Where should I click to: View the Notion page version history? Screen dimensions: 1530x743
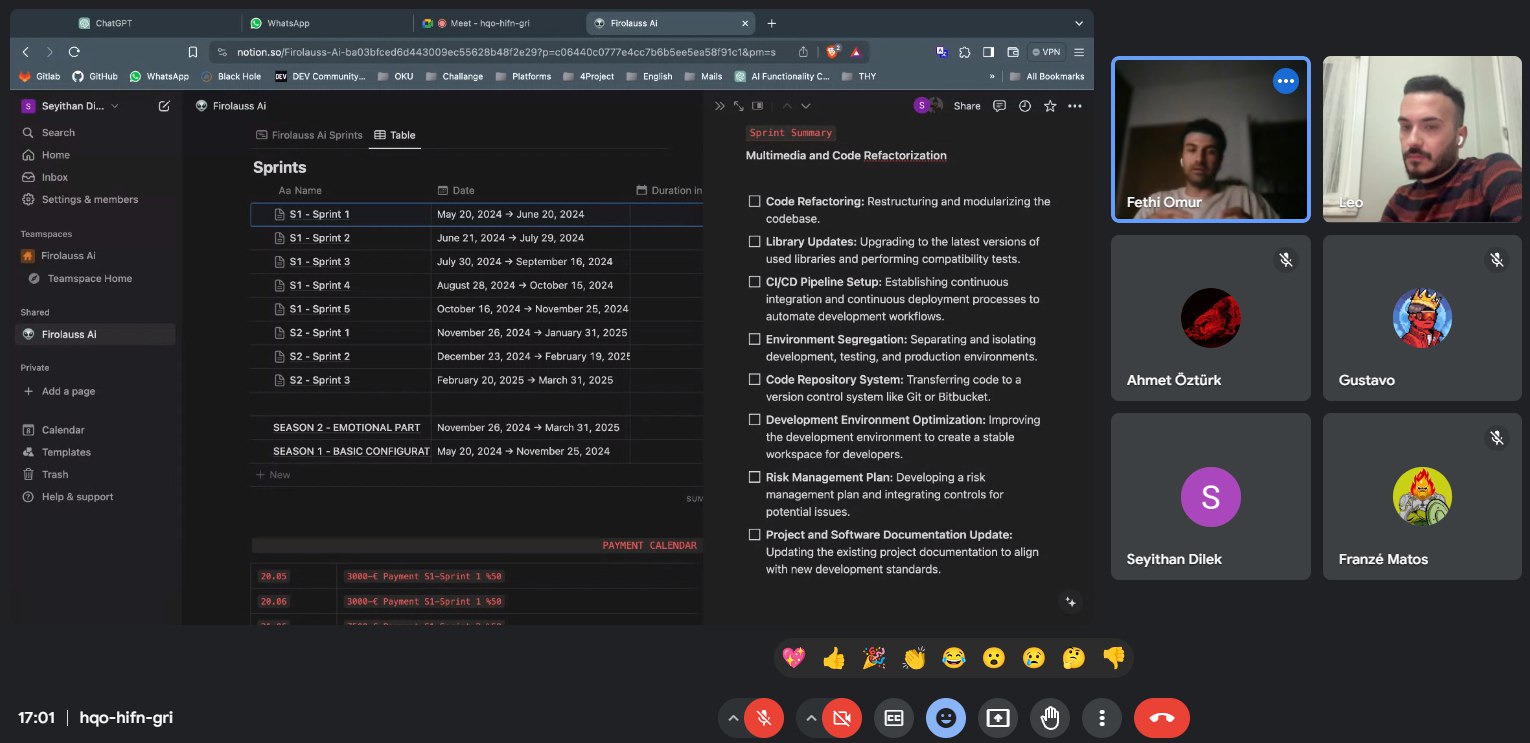tap(1024, 106)
